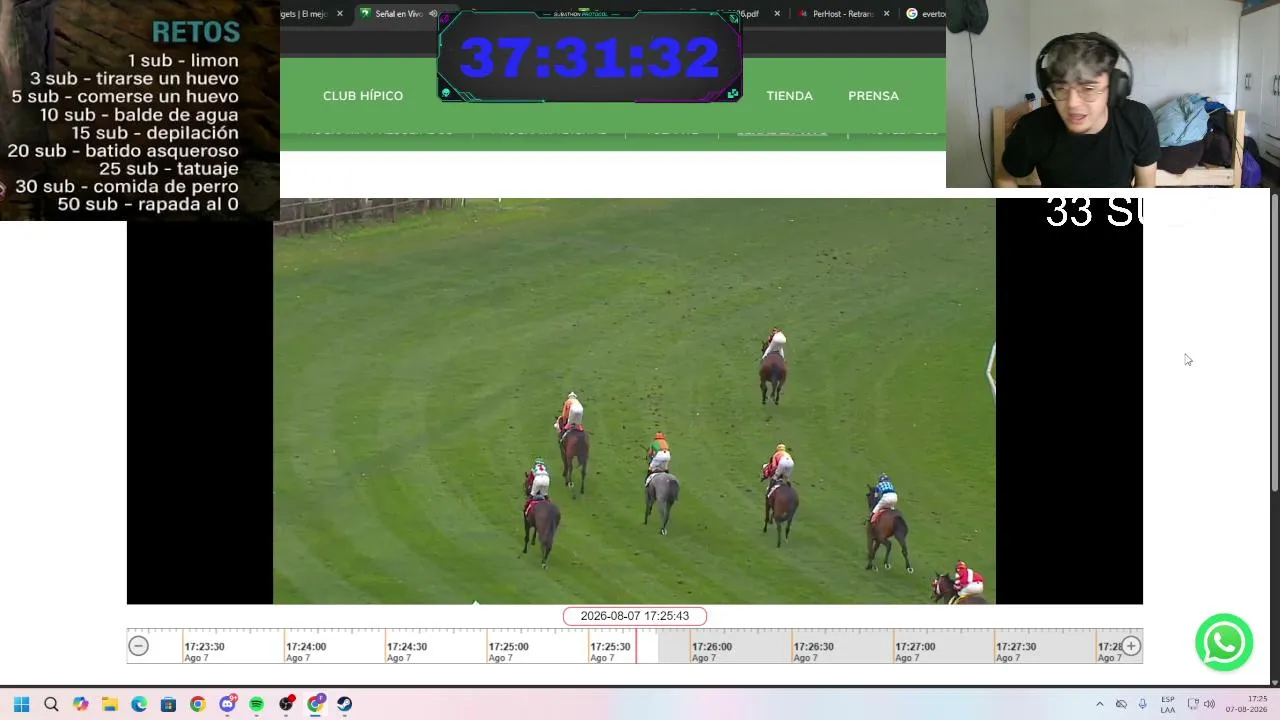This screenshot has width=1280, height=720.
Task: Launch Copilot from the taskbar
Action: 80,704
